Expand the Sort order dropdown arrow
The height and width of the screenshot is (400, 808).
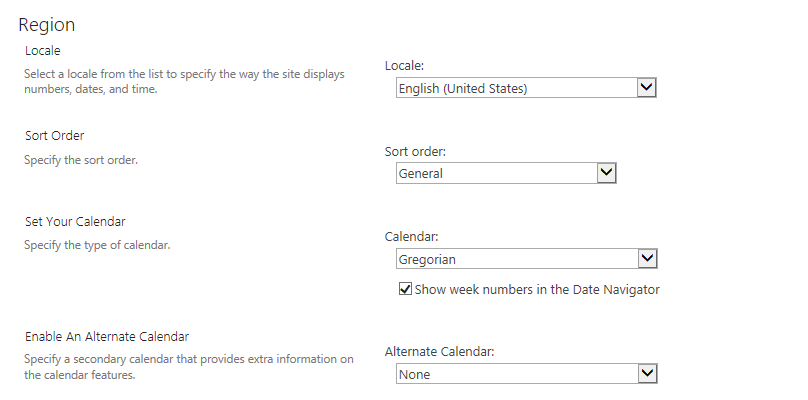[x=605, y=173]
